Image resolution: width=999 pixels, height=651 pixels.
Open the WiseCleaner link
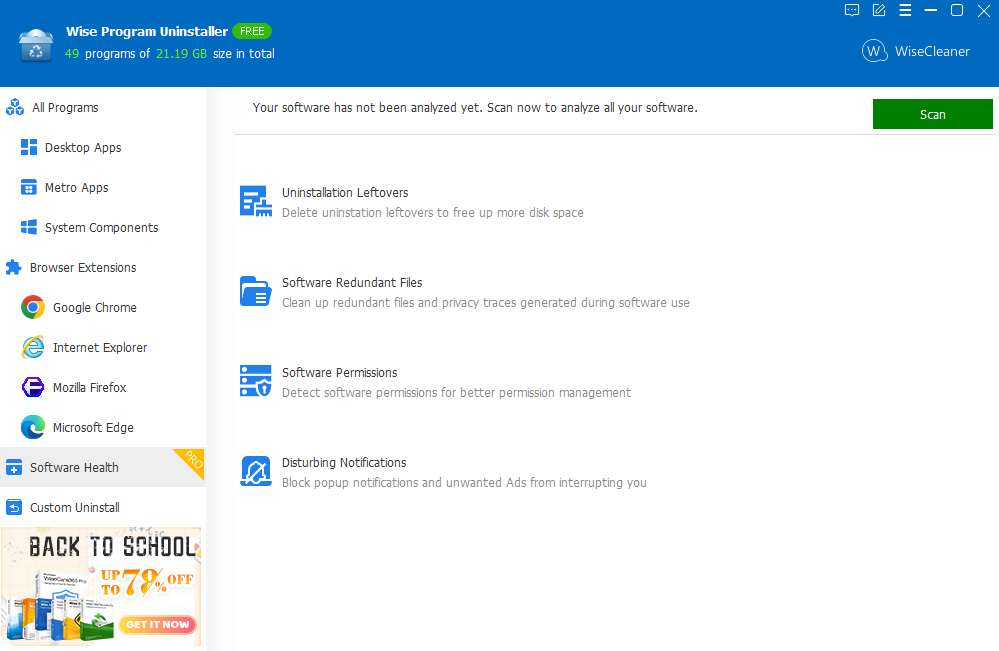[916, 51]
